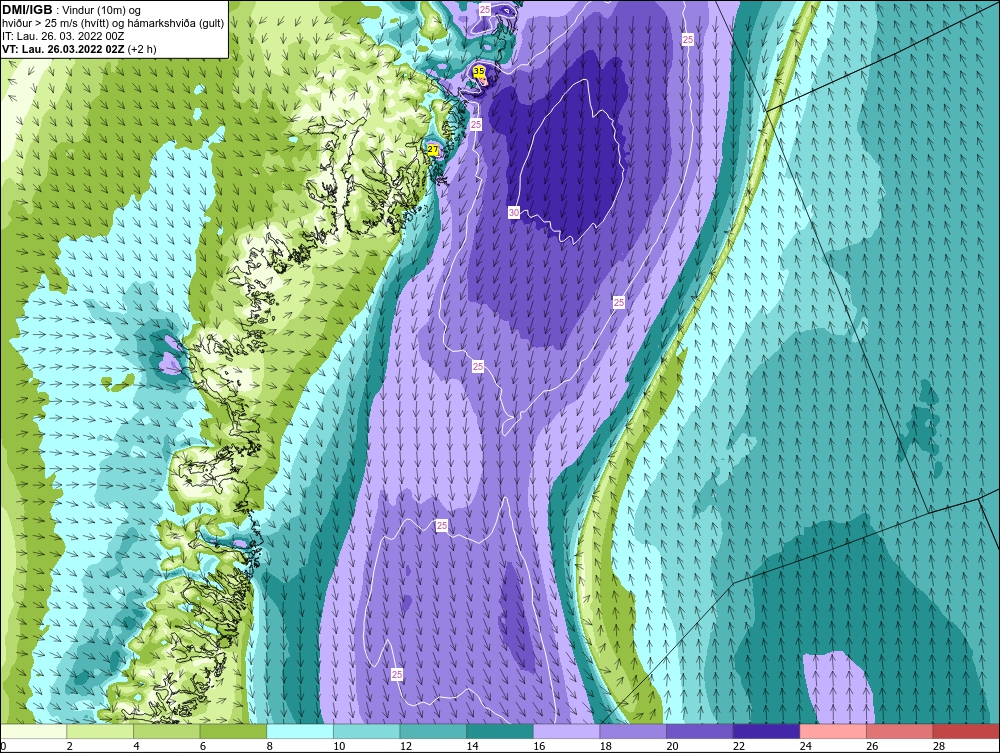Viewport: 1000px width, 753px height.
Task: Click the colorbar tick label 18
Action: [x=605, y=746]
